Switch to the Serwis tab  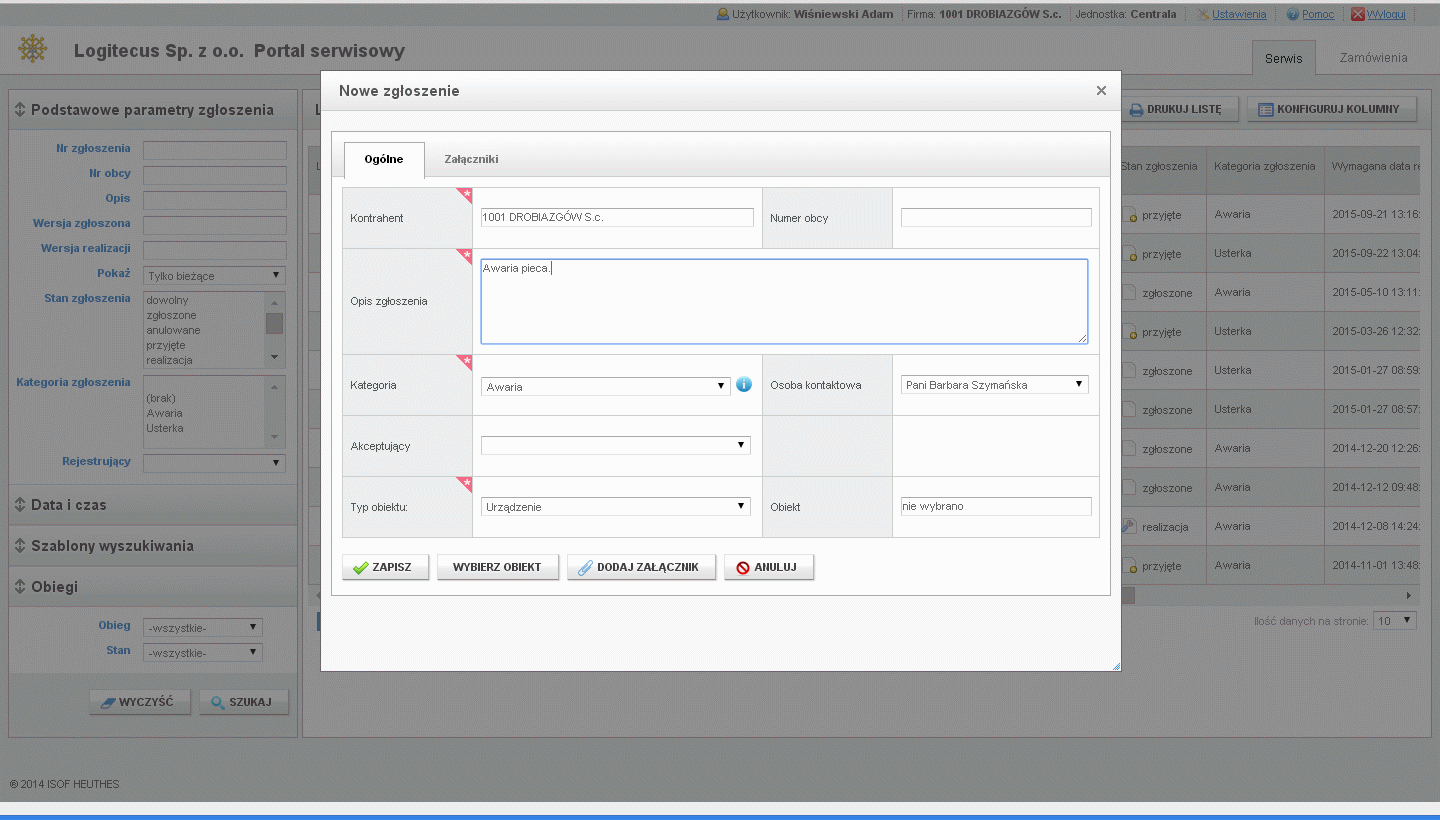1284,58
